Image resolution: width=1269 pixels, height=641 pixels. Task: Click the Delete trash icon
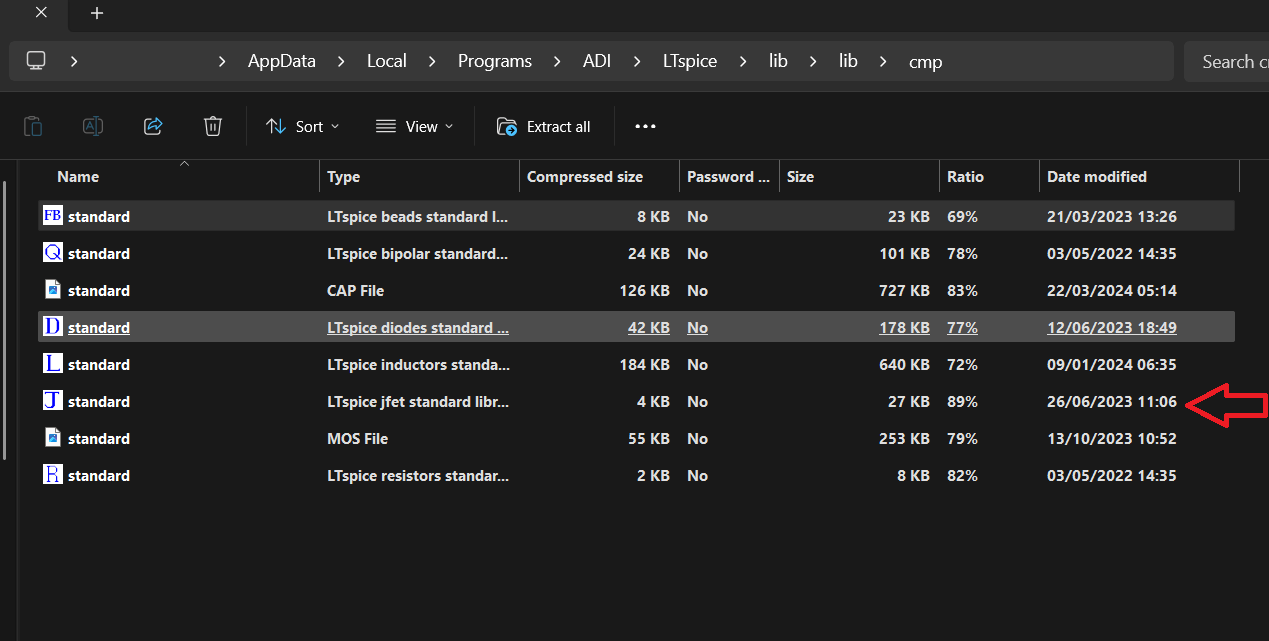[213, 126]
